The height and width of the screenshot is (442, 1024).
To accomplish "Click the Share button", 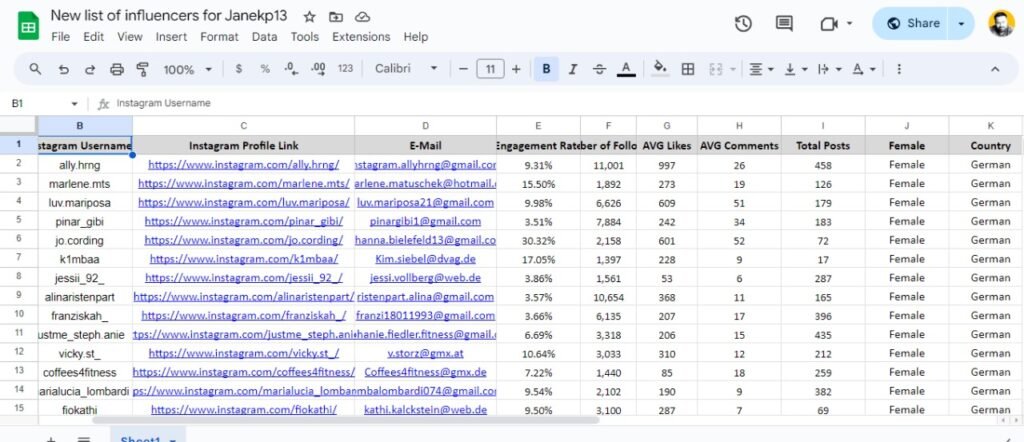I will 913,24.
